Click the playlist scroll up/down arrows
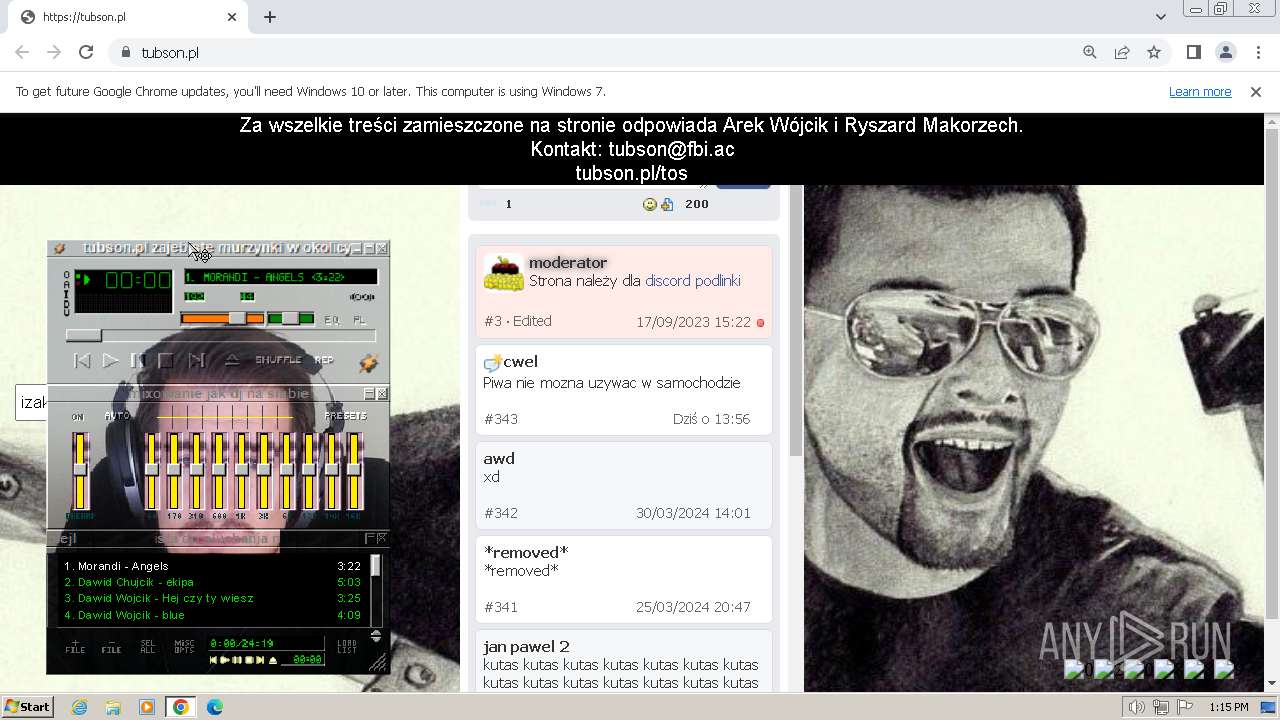This screenshot has height=720, width=1280. [x=376, y=636]
